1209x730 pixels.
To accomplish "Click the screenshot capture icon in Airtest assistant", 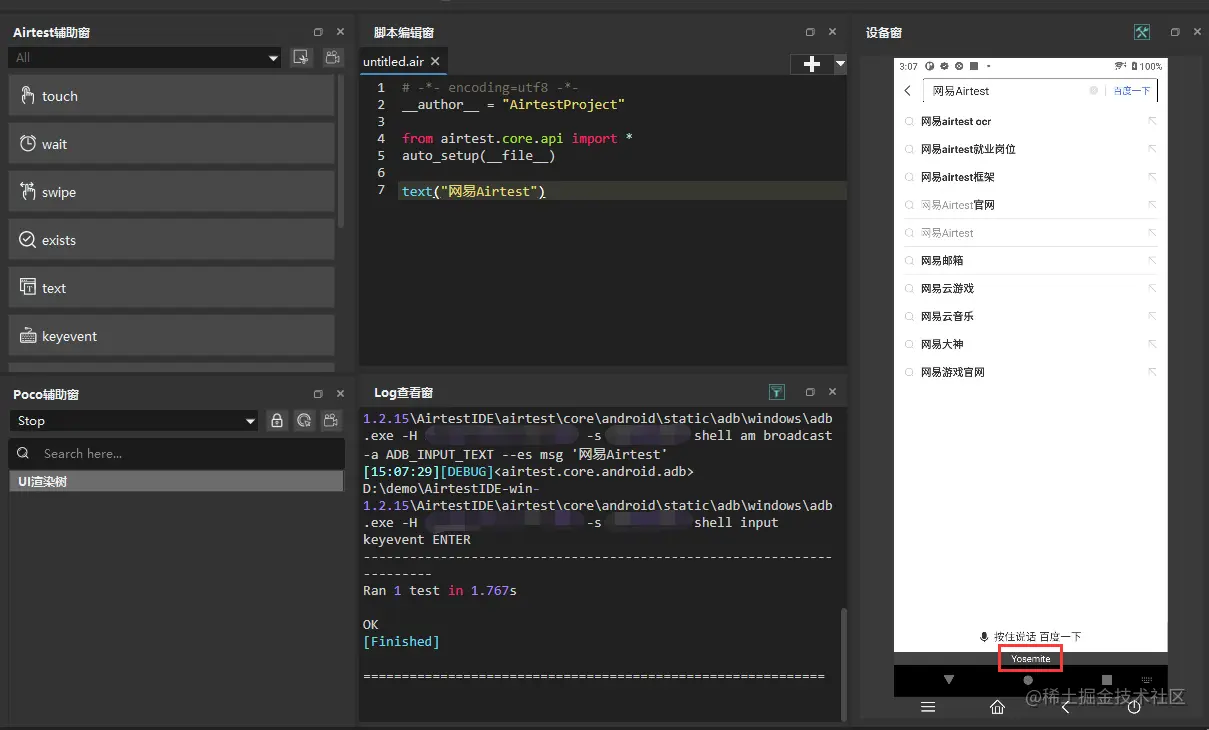I will [x=300, y=58].
